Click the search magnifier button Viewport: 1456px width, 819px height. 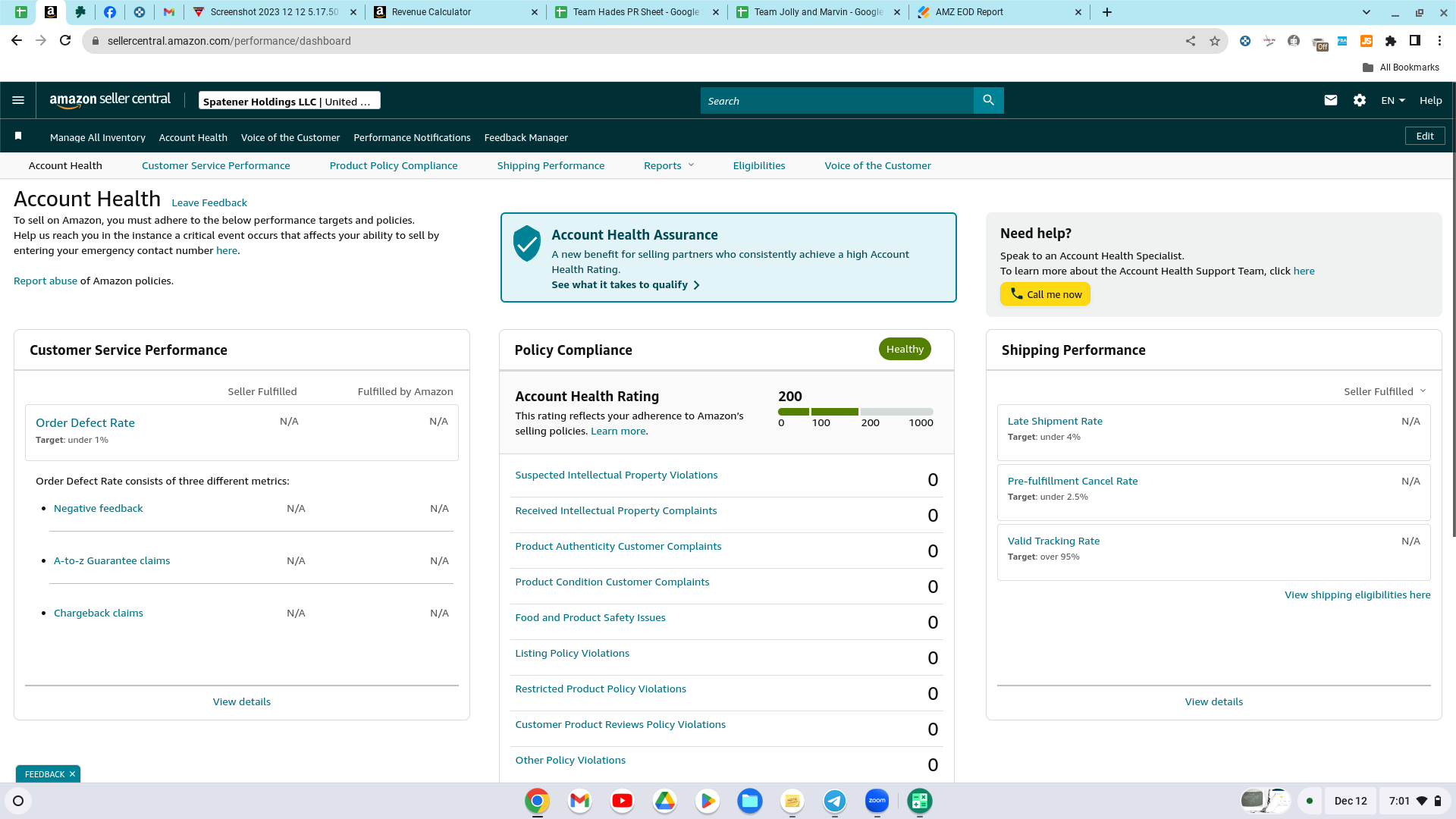pos(988,100)
